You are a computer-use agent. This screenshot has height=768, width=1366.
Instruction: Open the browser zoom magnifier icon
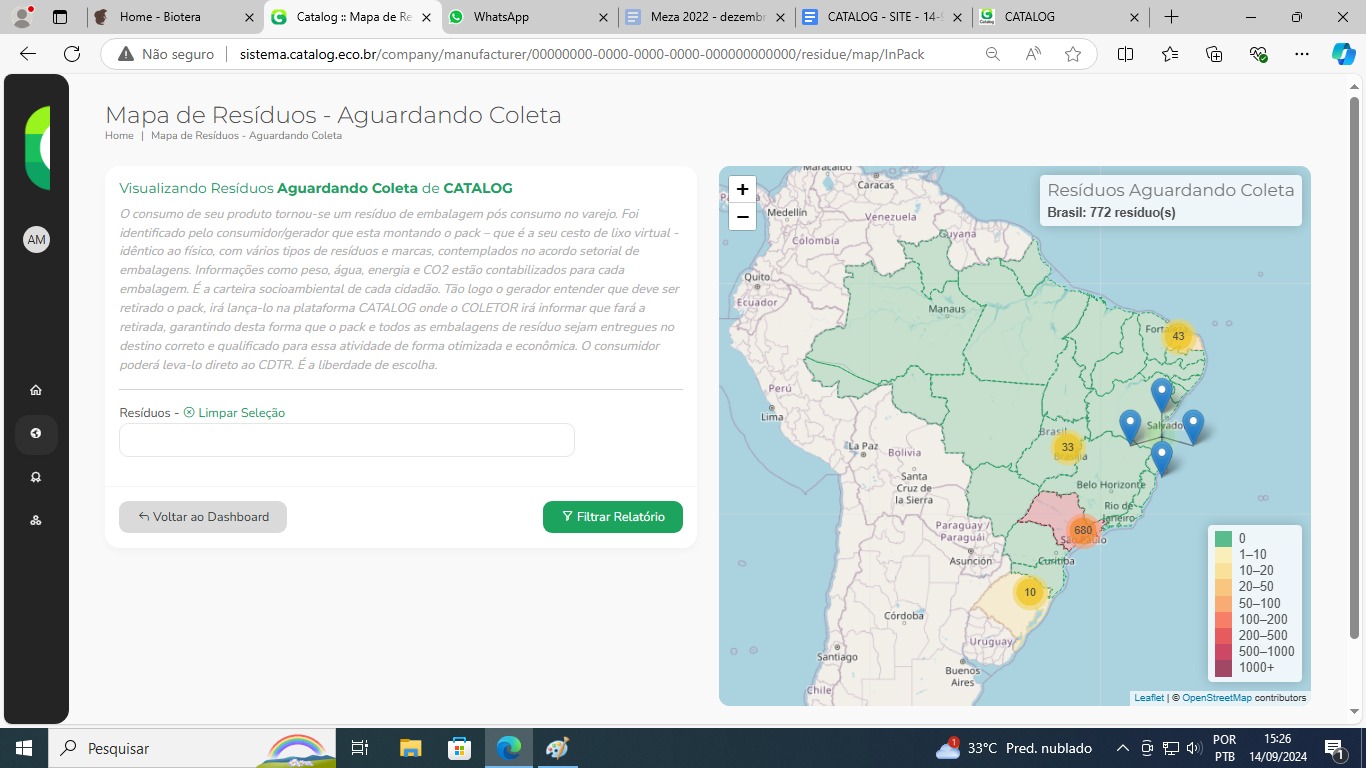point(992,54)
